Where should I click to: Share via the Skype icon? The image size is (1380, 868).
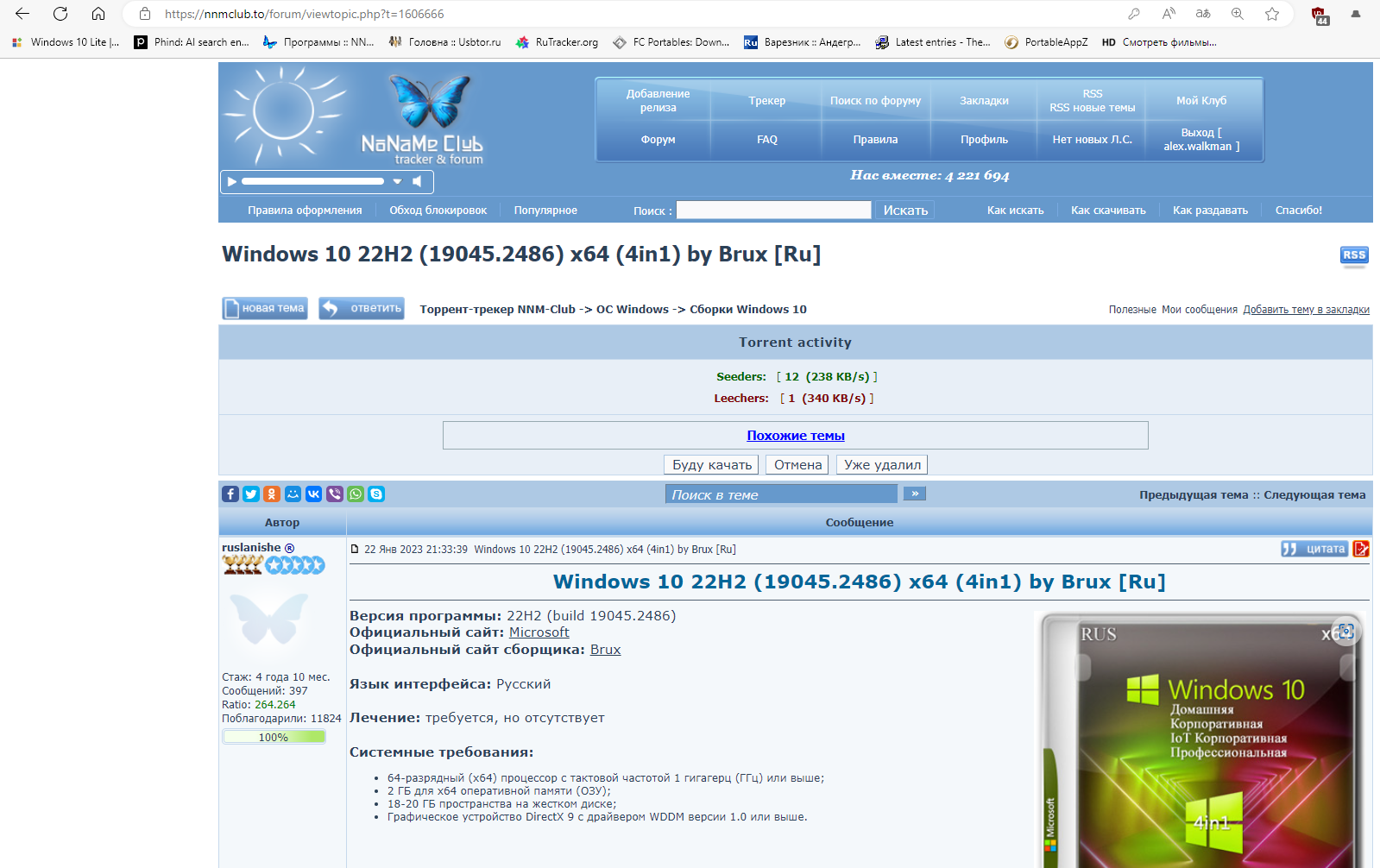click(x=376, y=494)
